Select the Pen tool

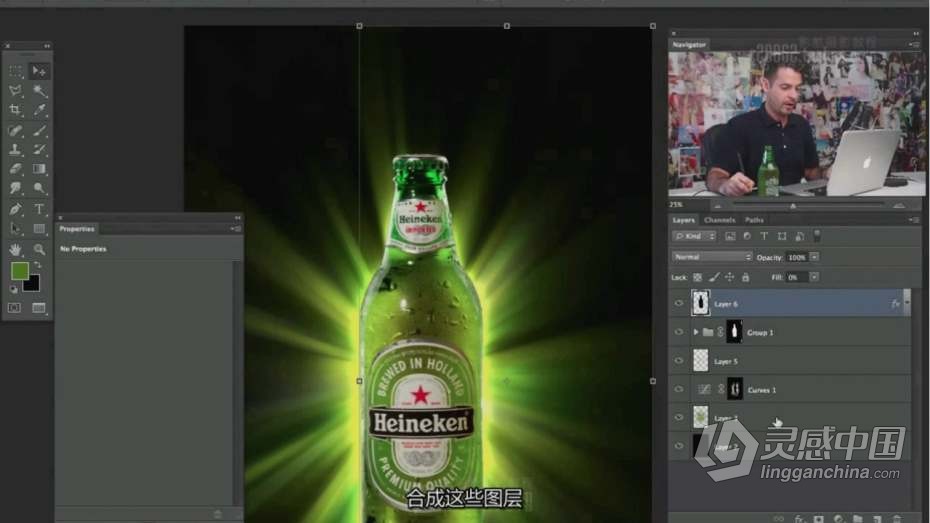click(16, 209)
